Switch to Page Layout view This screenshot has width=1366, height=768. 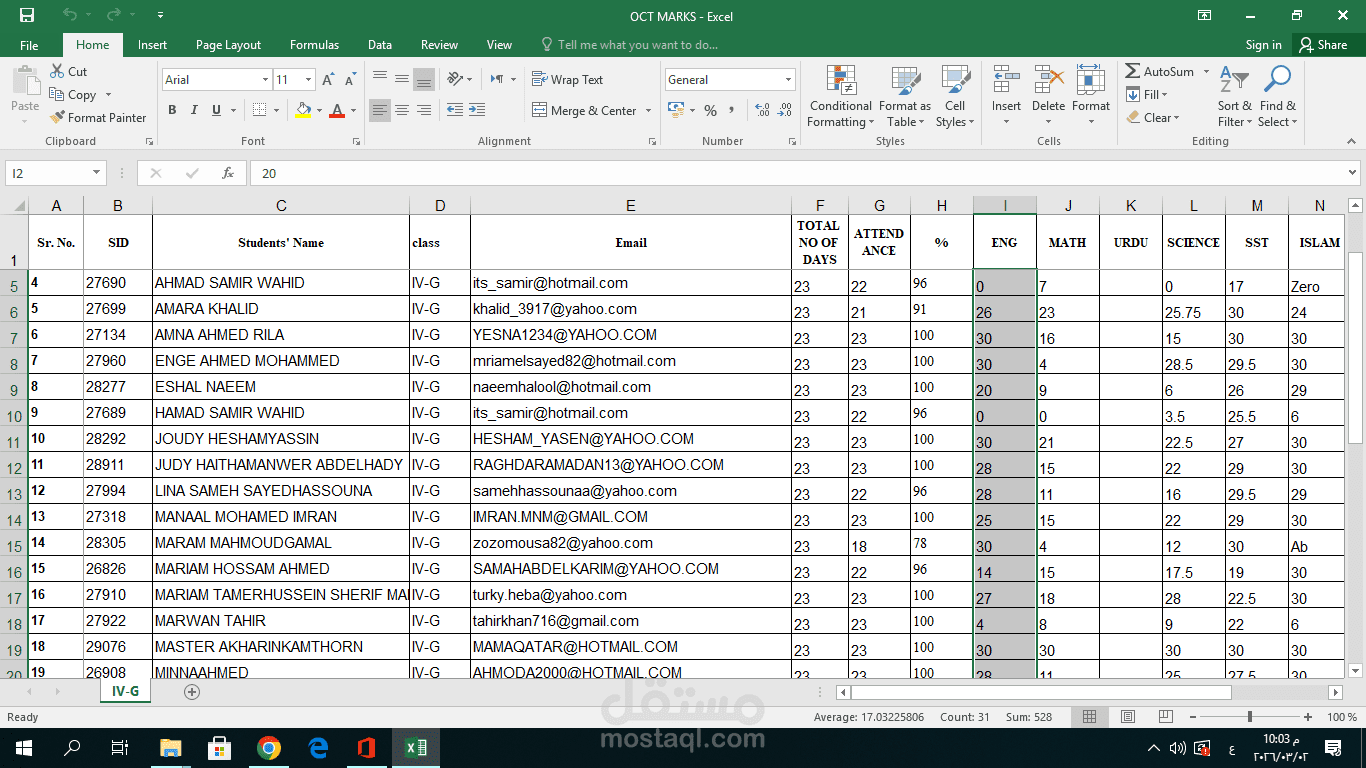pos(1127,717)
